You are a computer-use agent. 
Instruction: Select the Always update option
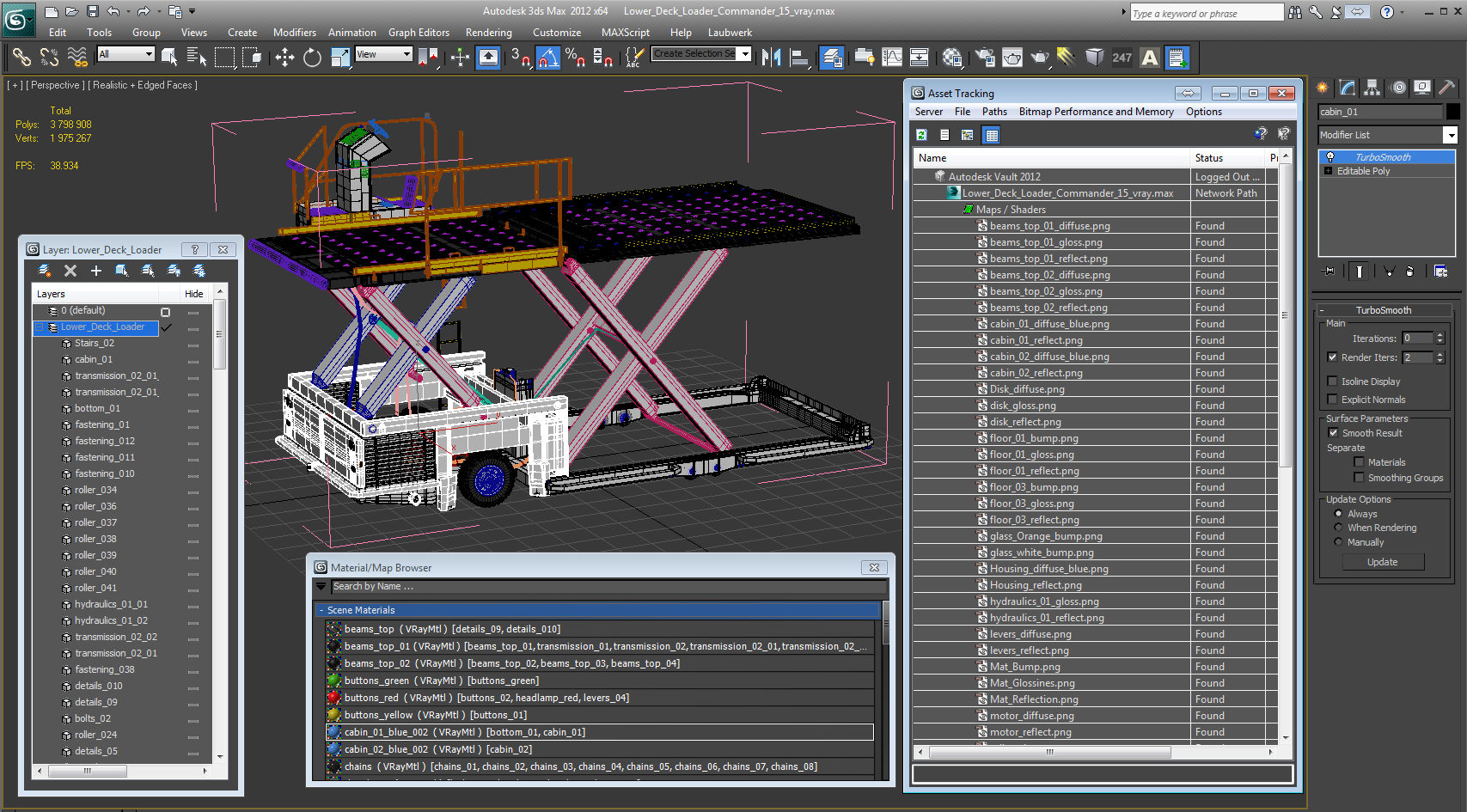point(1338,514)
